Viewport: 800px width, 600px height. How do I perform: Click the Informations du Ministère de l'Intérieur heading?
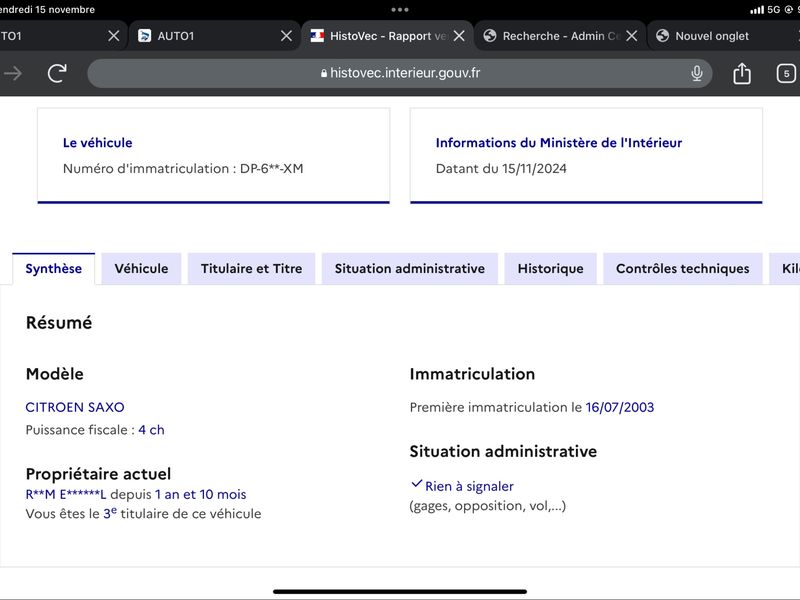tap(559, 143)
